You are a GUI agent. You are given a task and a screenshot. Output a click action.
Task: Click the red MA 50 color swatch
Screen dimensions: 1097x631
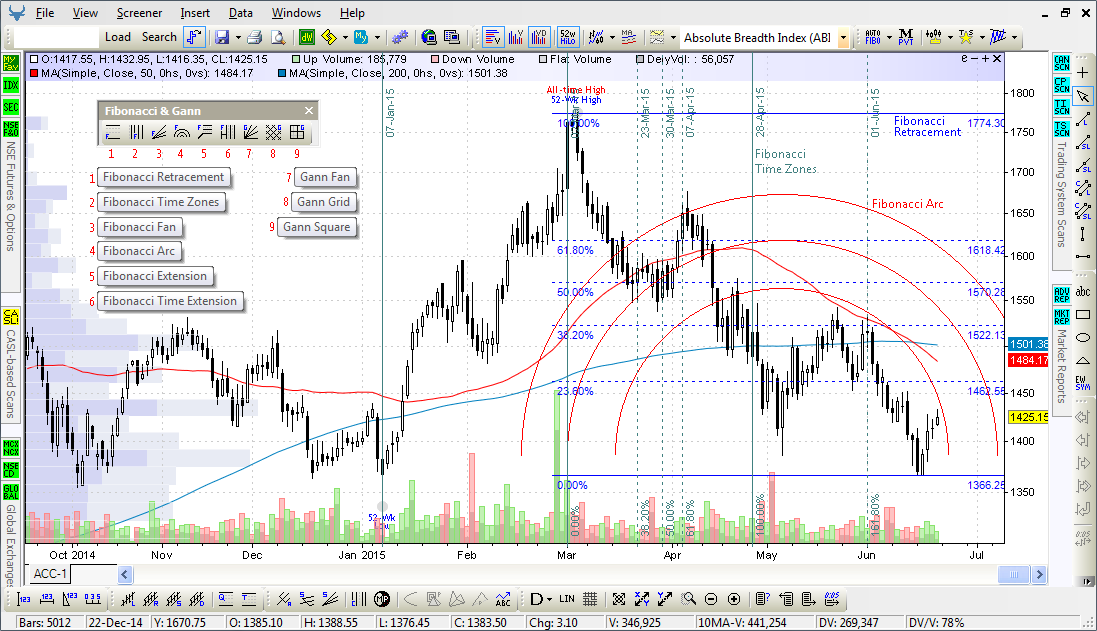coord(34,73)
